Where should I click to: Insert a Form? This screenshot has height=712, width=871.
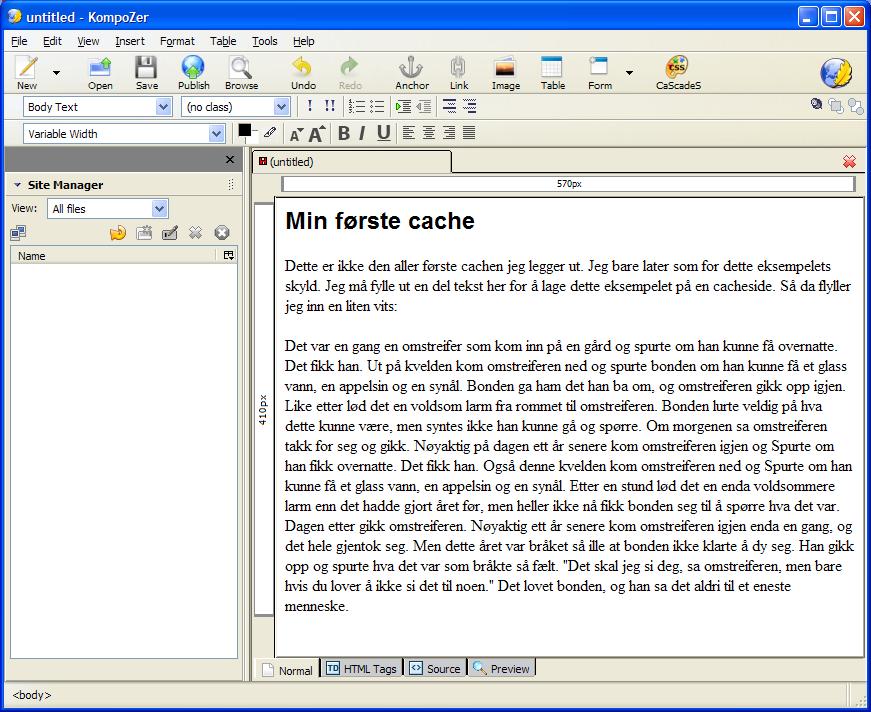point(600,73)
